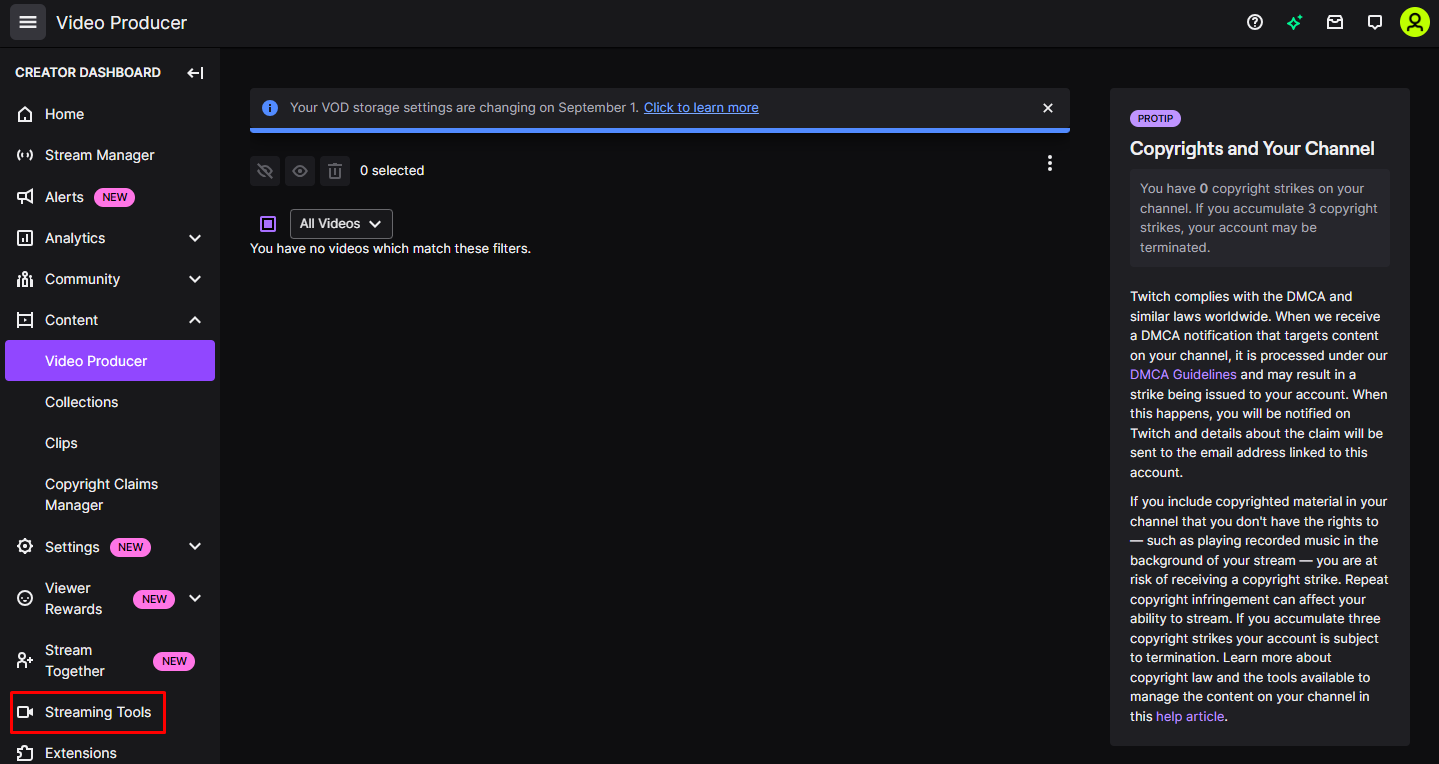
Task: Click the green sparkle icon
Action: [x=1295, y=22]
